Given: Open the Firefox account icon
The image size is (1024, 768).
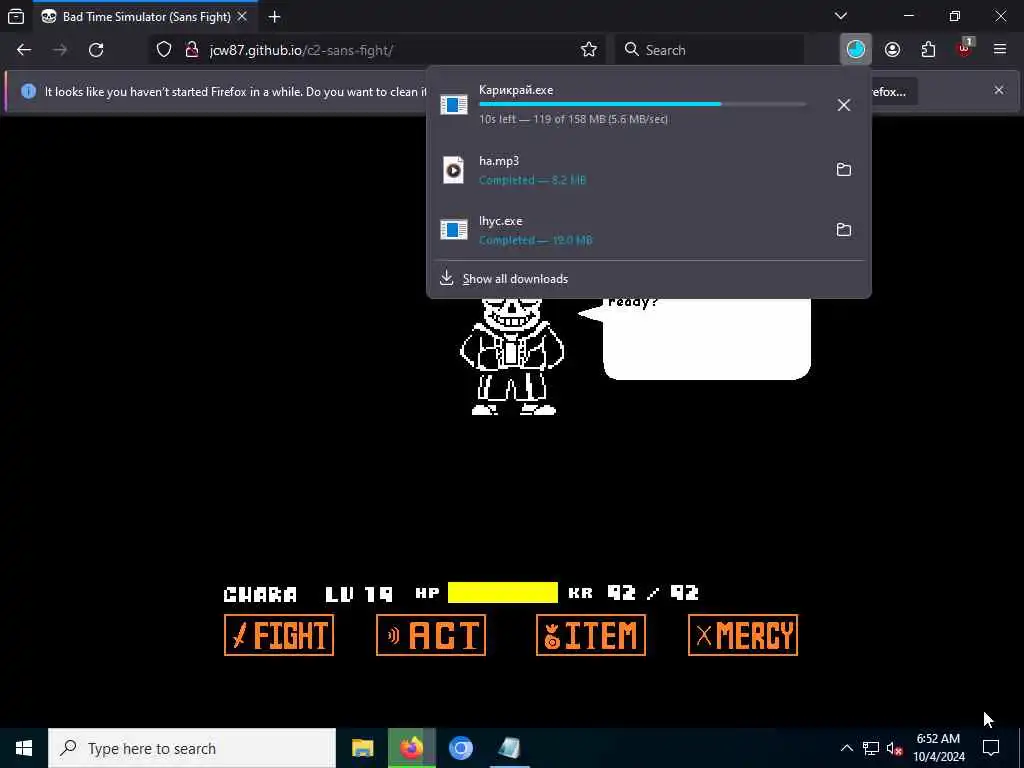Looking at the screenshot, I should pos(892,50).
